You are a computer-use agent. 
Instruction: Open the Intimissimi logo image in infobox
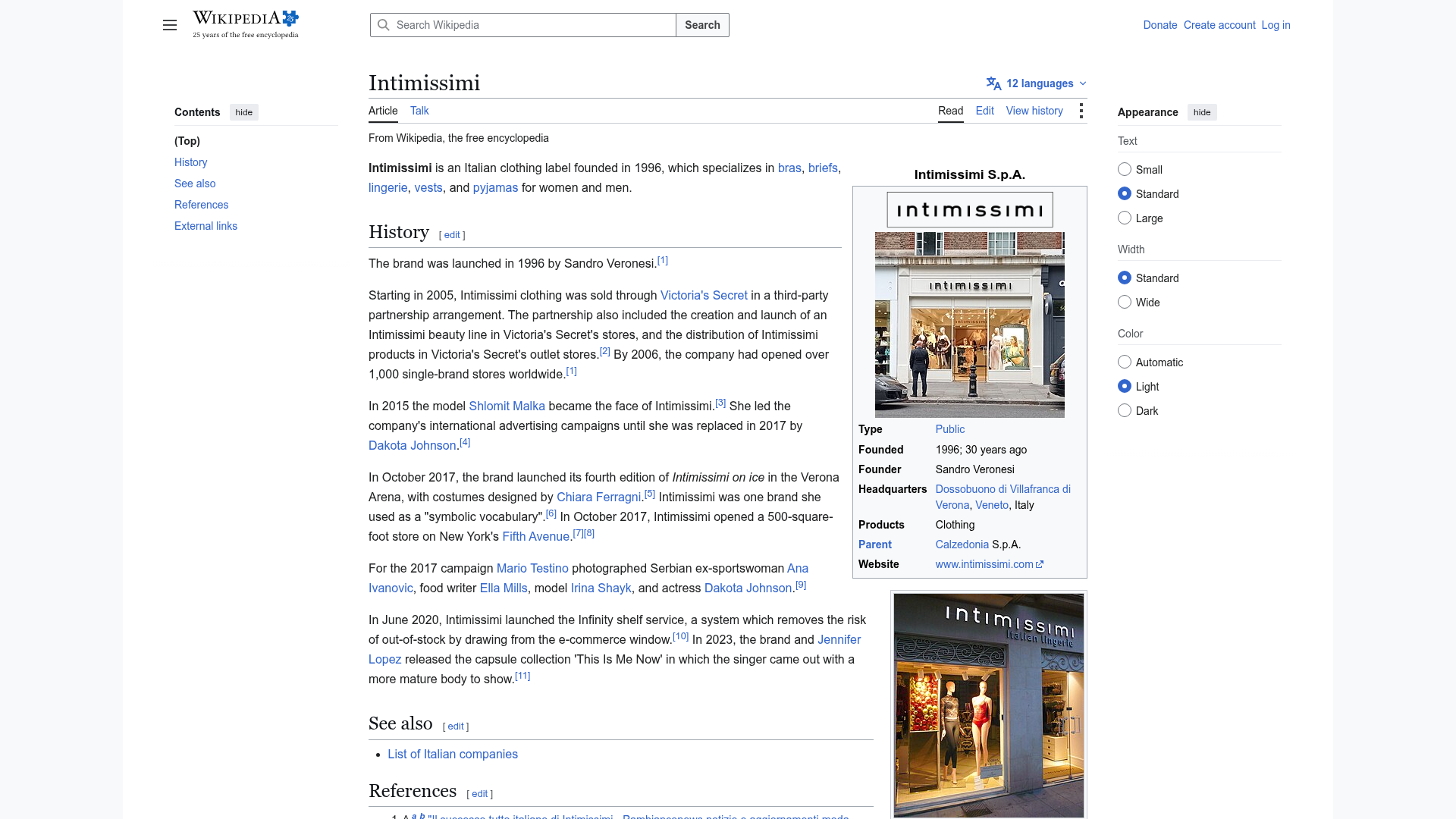[970, 209]
